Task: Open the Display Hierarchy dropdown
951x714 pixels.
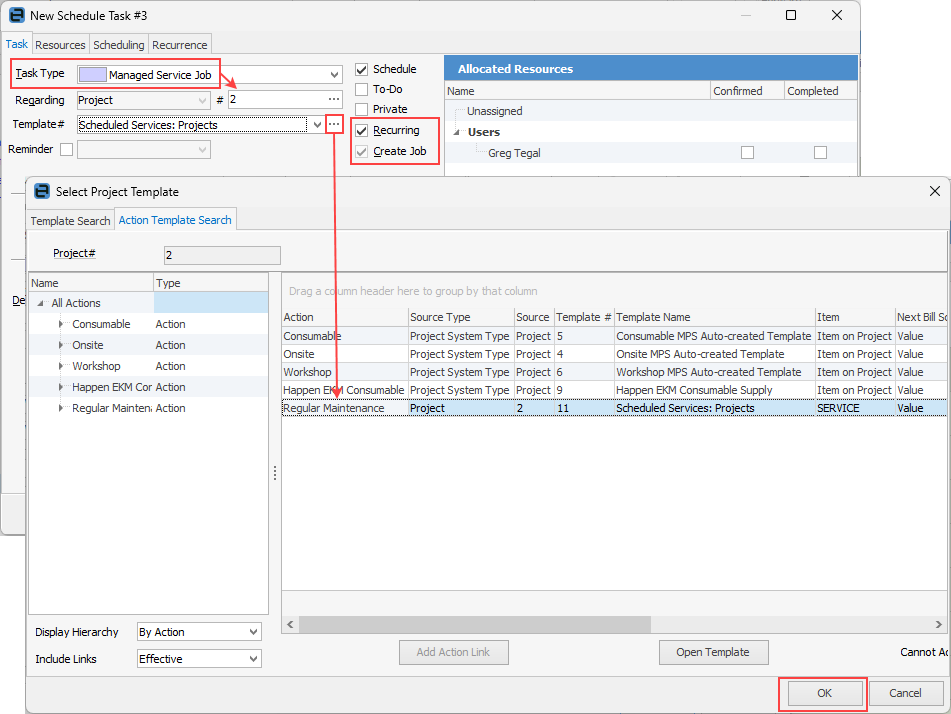Action: [x=251, y=632]
